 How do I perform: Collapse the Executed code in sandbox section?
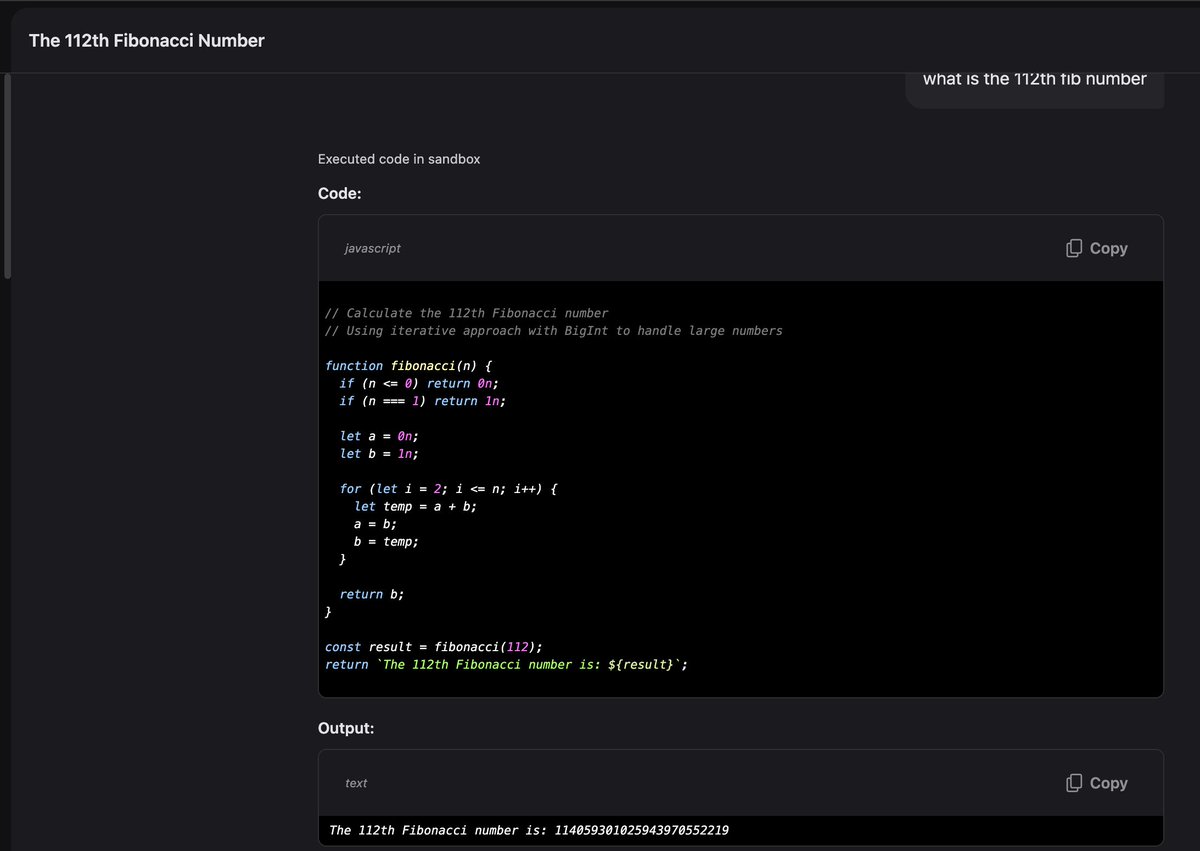point(398,159)
